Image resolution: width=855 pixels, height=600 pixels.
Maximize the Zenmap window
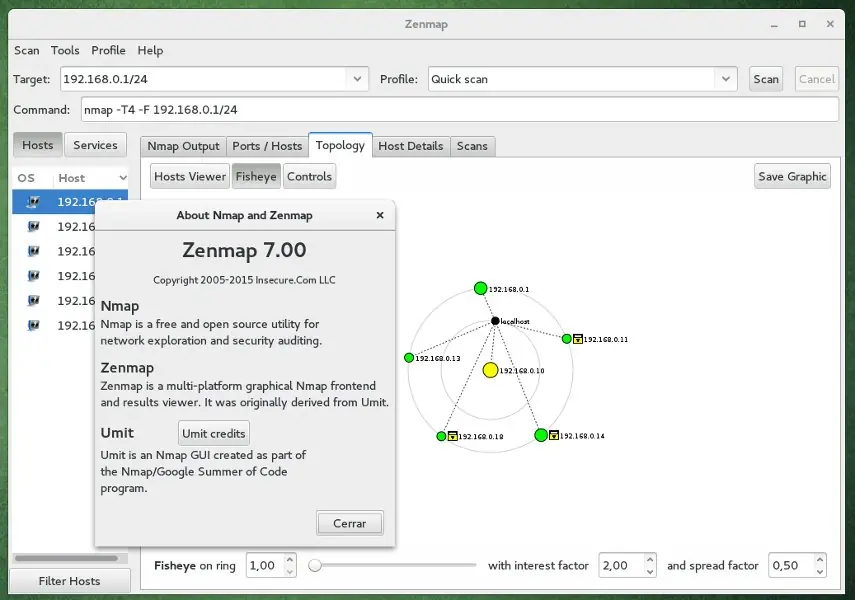802,24
